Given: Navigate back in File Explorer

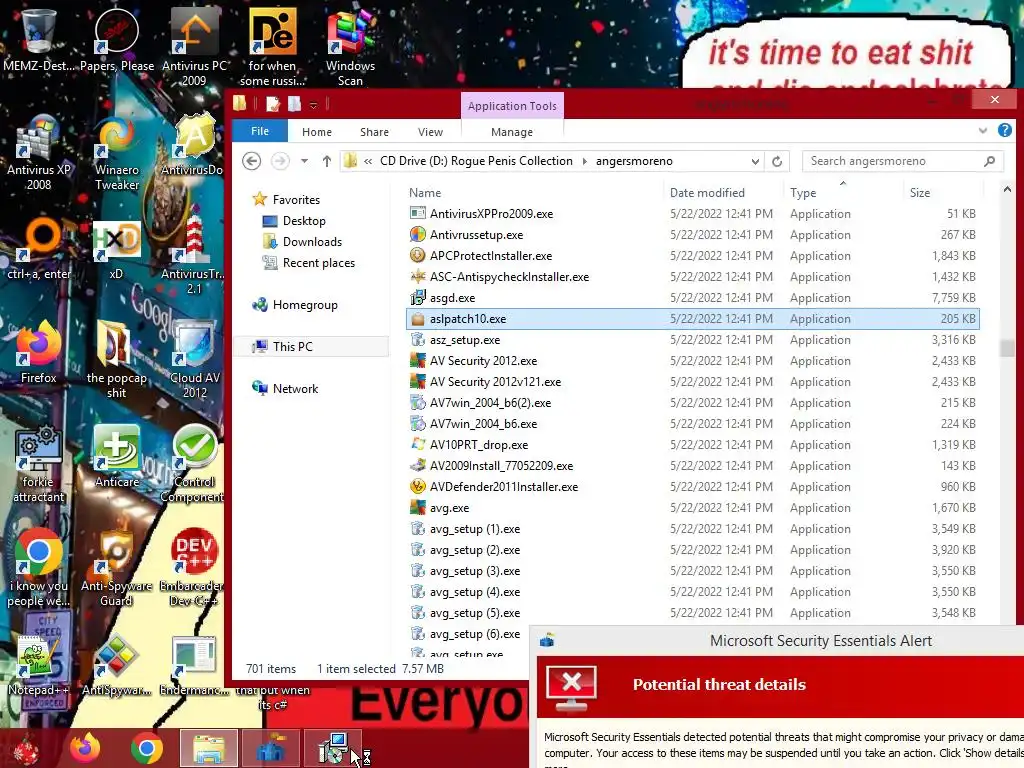Looking at the screenshot, I should tap(251, 161).
